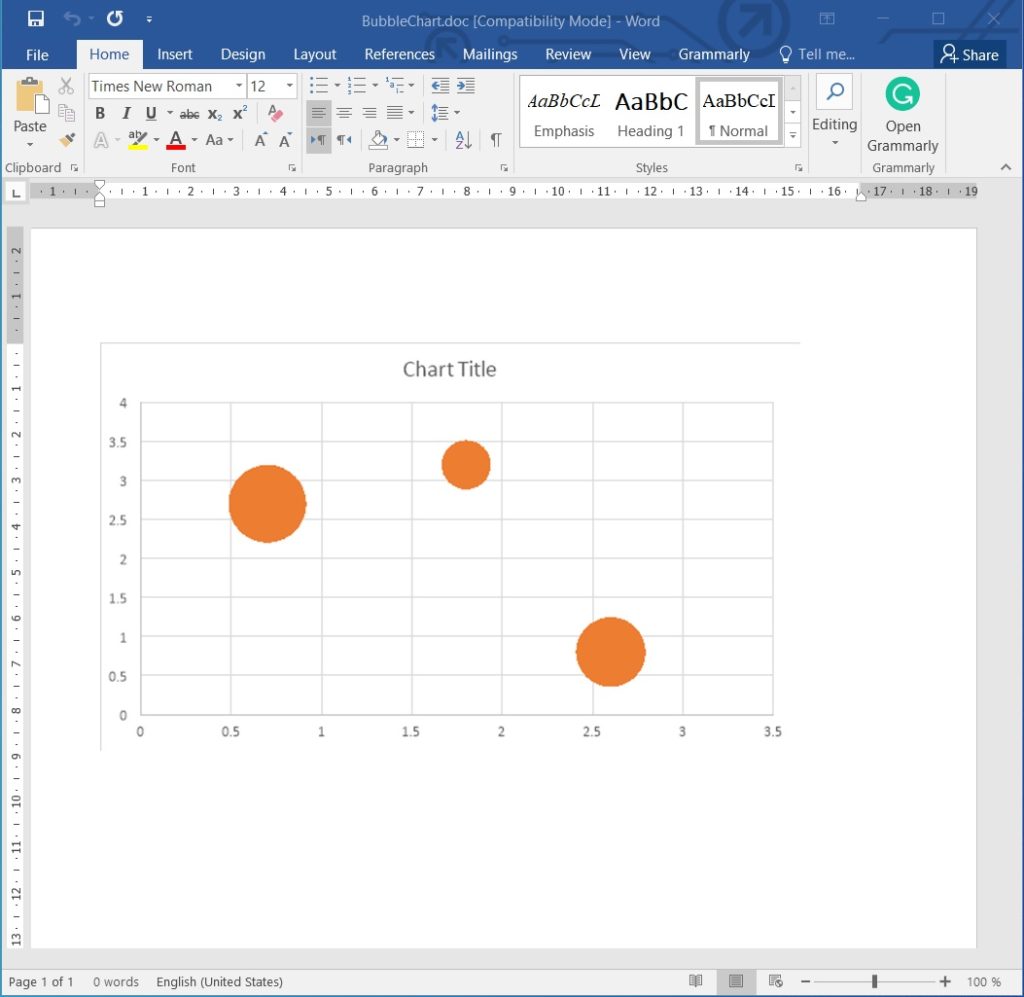Open the font name dropdown
Viewport: 1024px width, 997px height.
[238, 86]
